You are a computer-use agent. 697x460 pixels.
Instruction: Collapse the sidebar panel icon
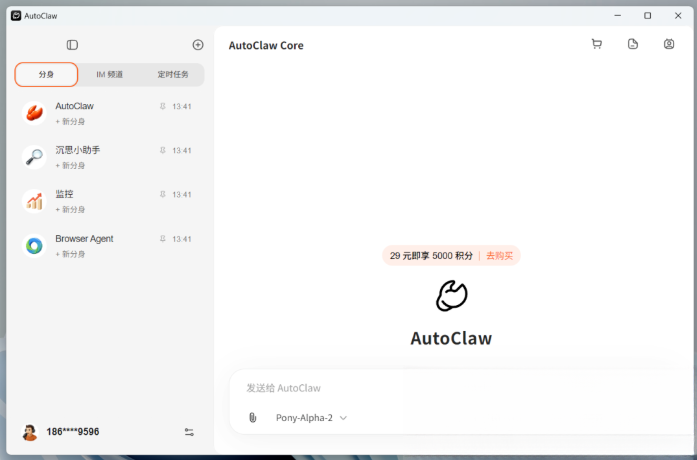72,45
